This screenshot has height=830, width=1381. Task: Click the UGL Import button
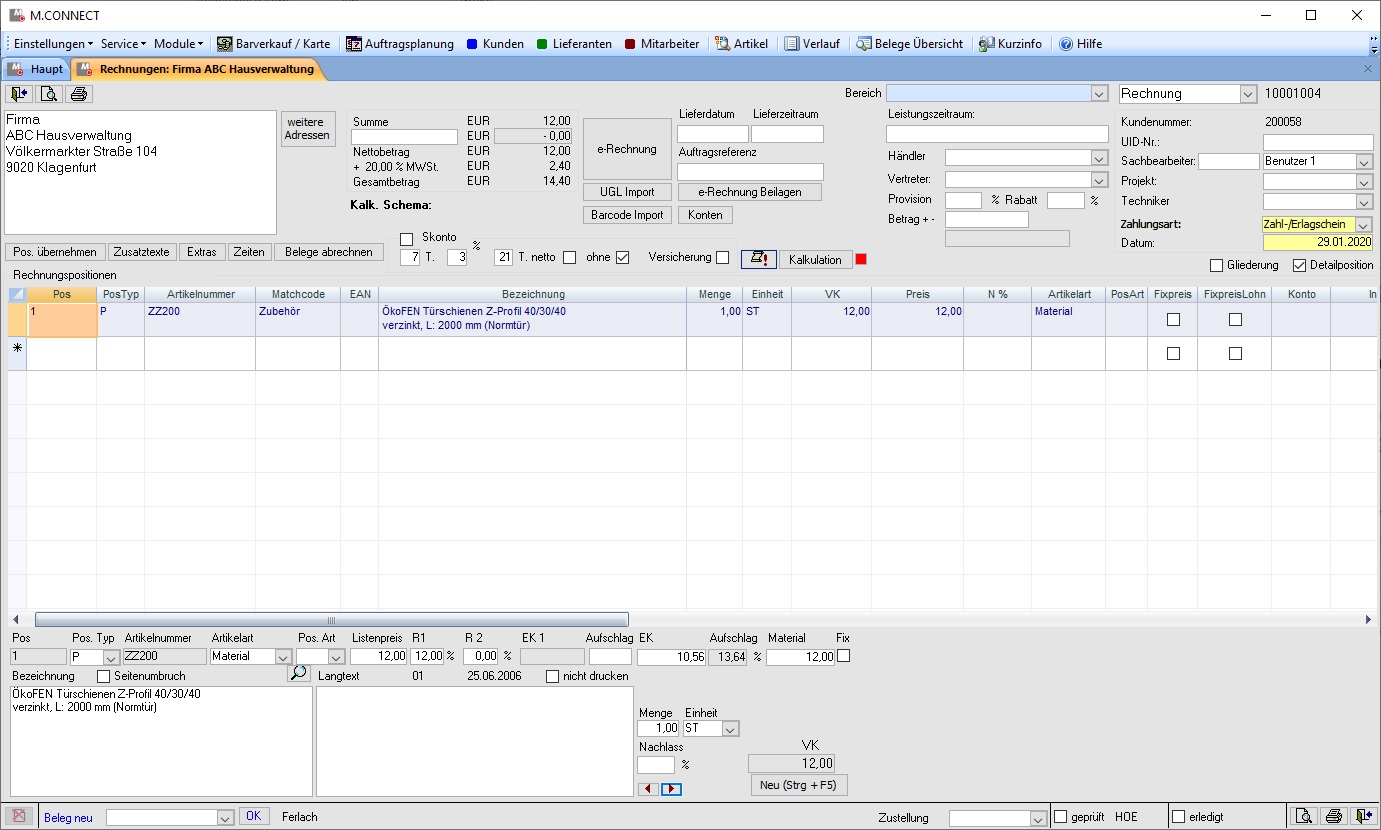click(627, 192)
